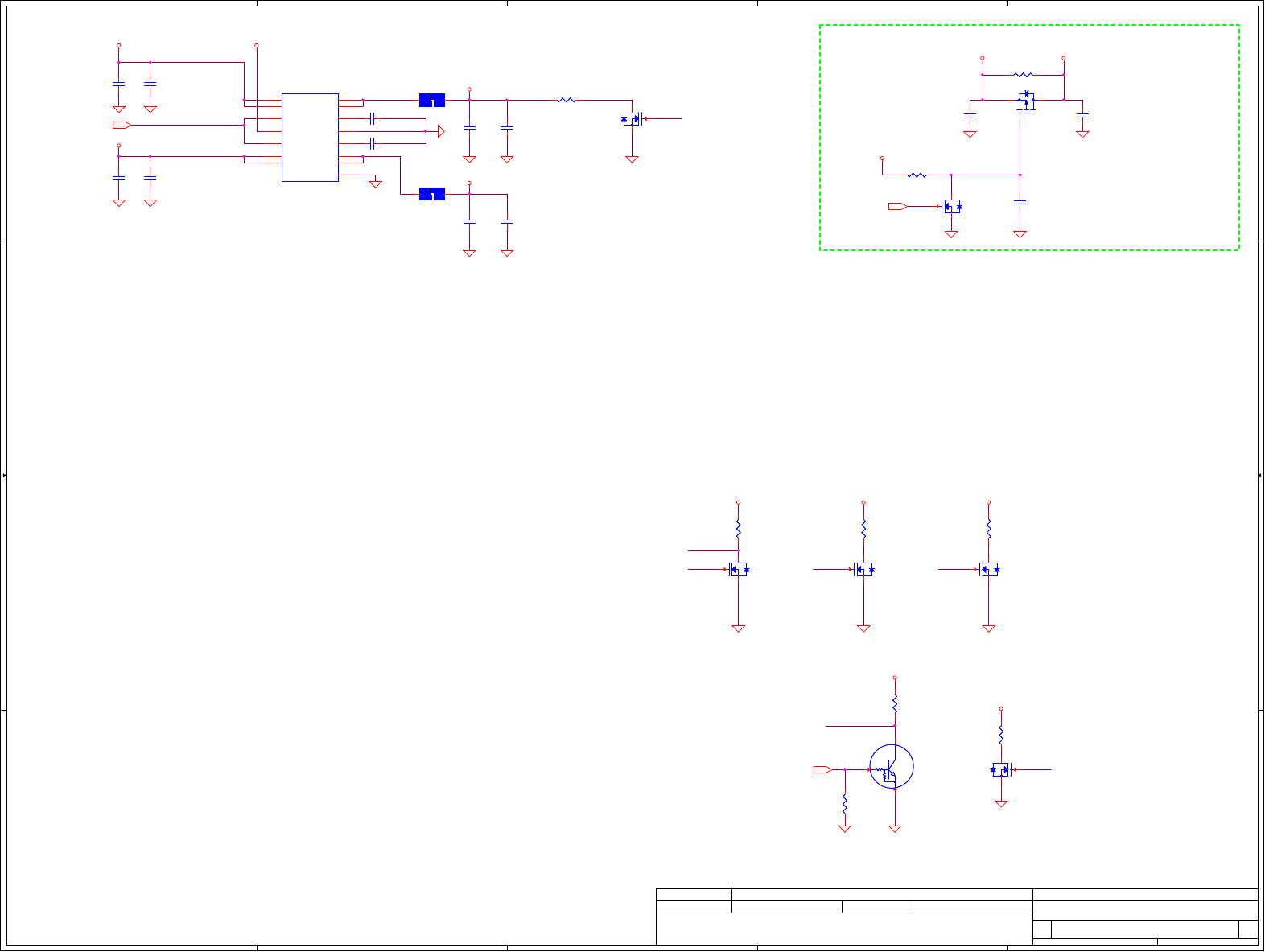This screenshot has width=1265, height=952.
Task: Select the MOSFET driven by the dashed-box port
Action: (951, 207)
